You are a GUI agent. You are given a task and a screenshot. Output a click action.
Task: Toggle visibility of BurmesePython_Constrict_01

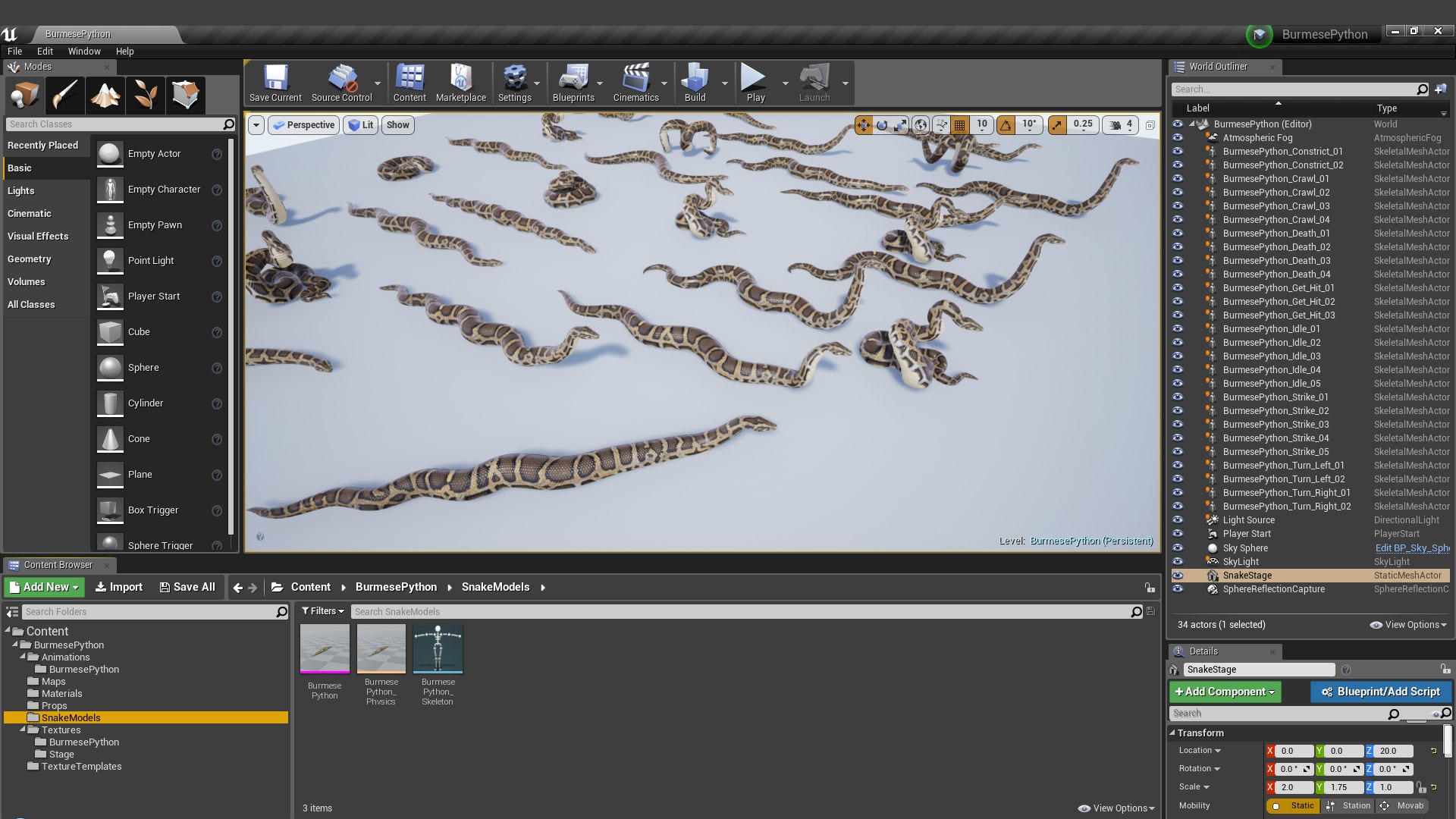(x=1178, y=152)
